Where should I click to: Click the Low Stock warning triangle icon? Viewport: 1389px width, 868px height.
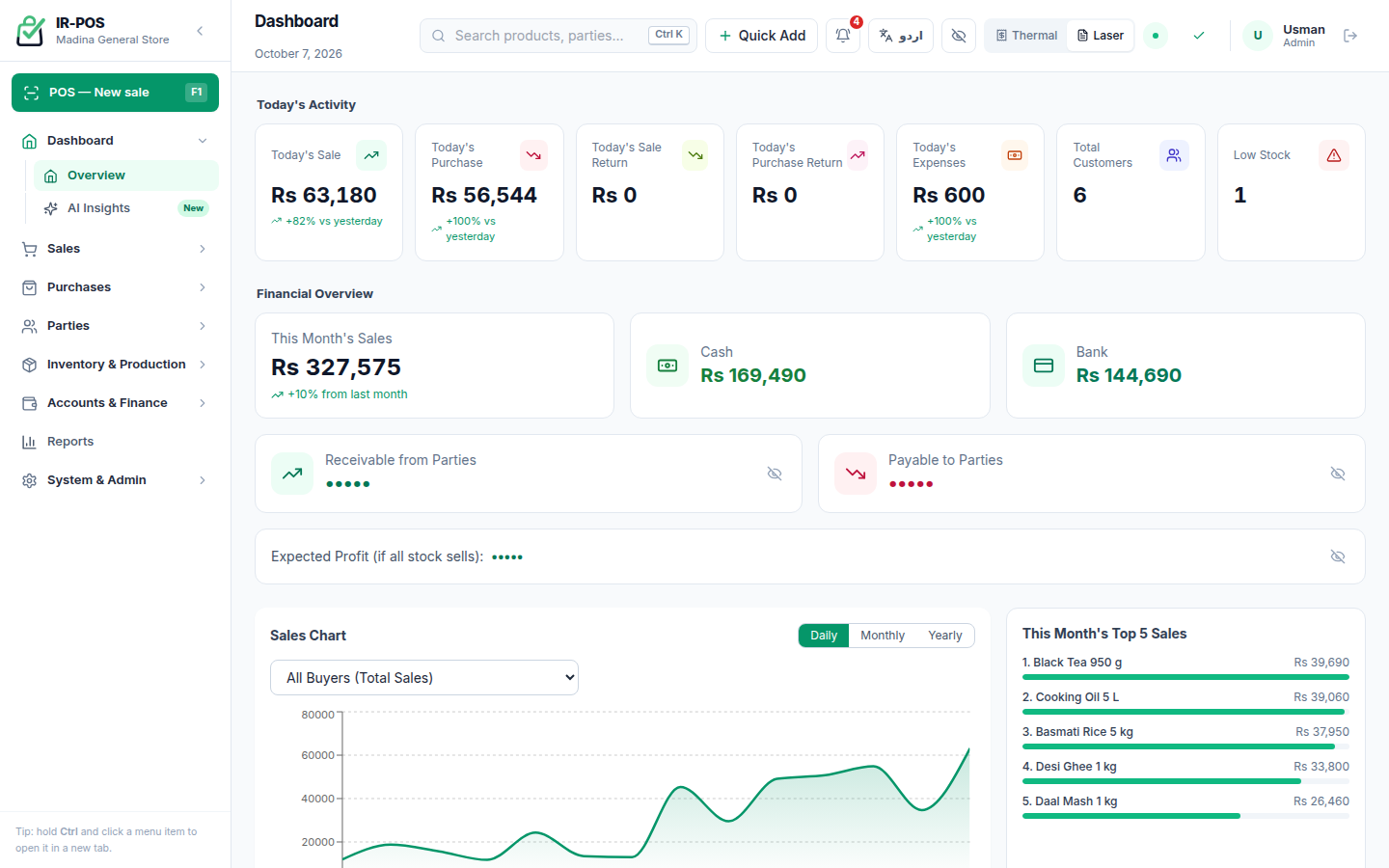tap(1334, 155)
